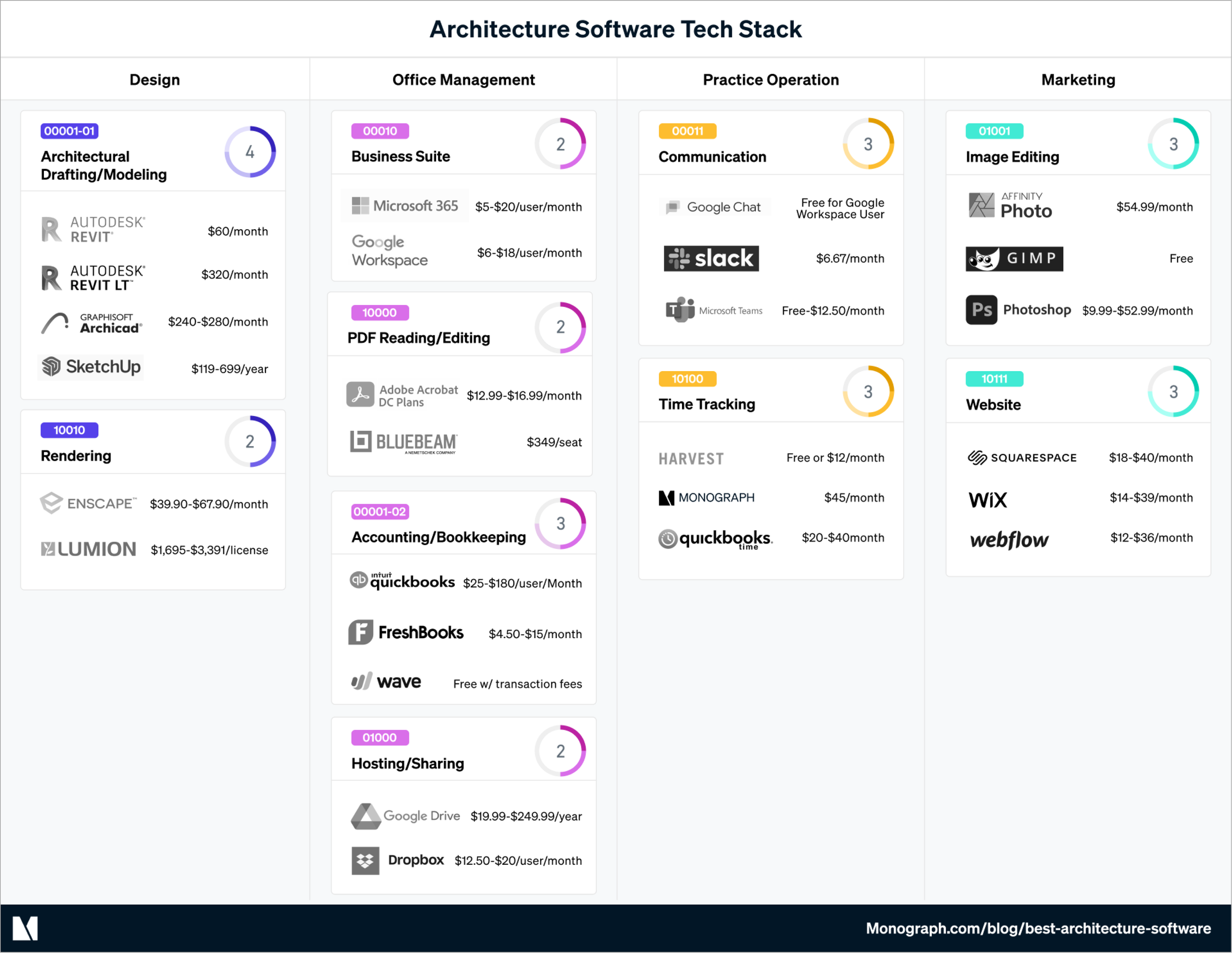Click the Microsoft 365 logo
Image resolution: width=1232 pixels, height=953 pixels.
405,206
